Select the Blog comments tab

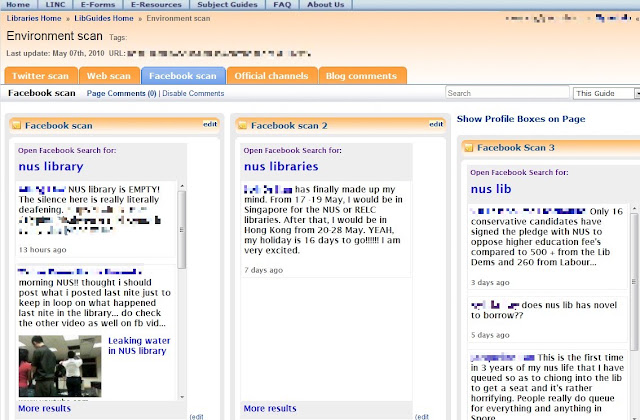(x=362, y=76)
